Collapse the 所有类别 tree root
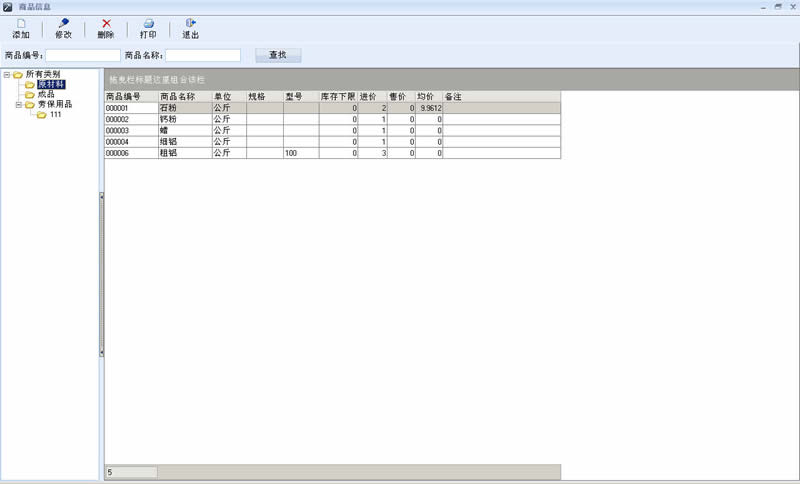The height and width of the screenshot is (484, 800). click(x=7, y=75)
